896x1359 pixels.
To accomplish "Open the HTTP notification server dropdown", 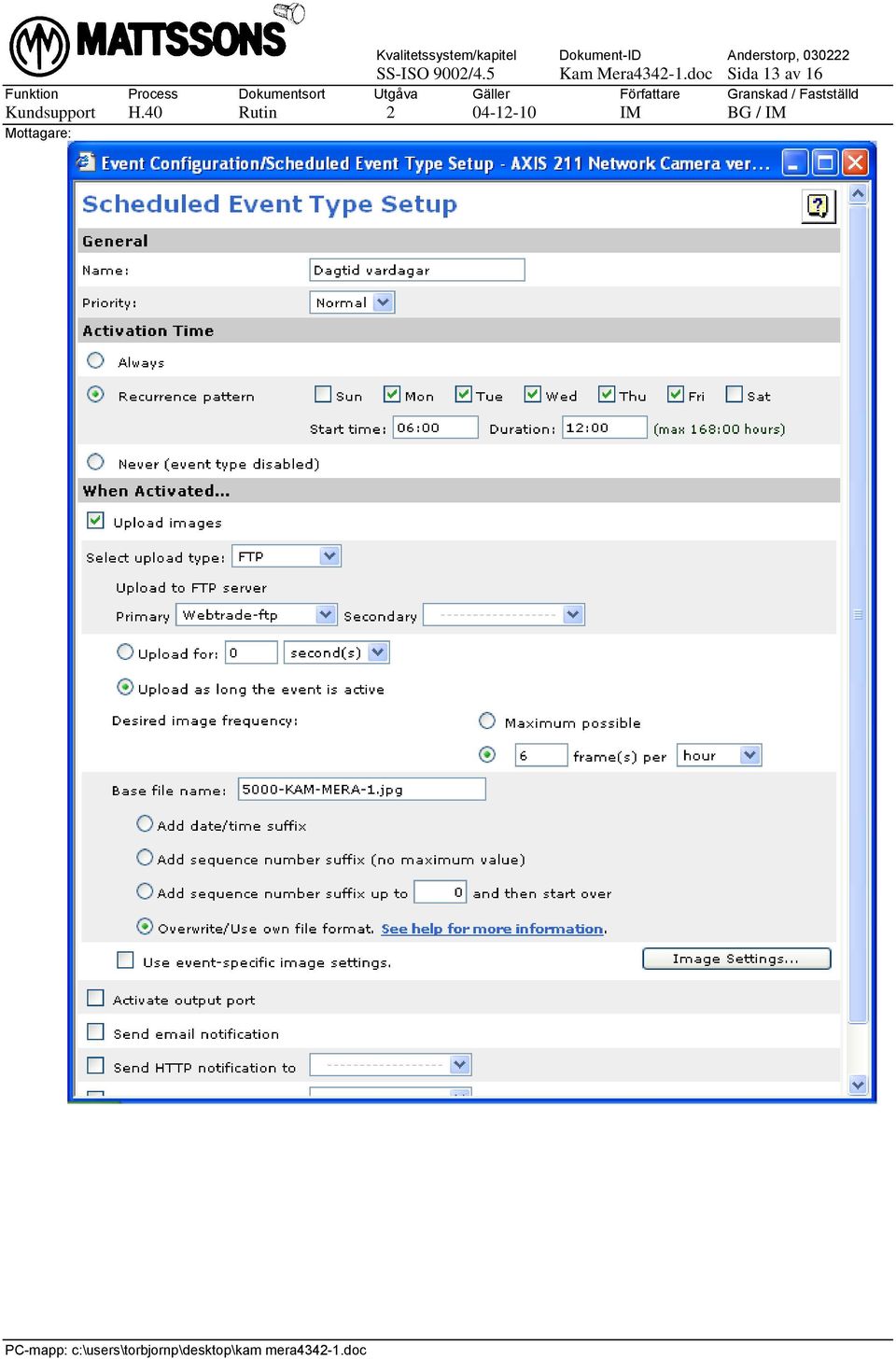I will click(x=390, y=1065).
